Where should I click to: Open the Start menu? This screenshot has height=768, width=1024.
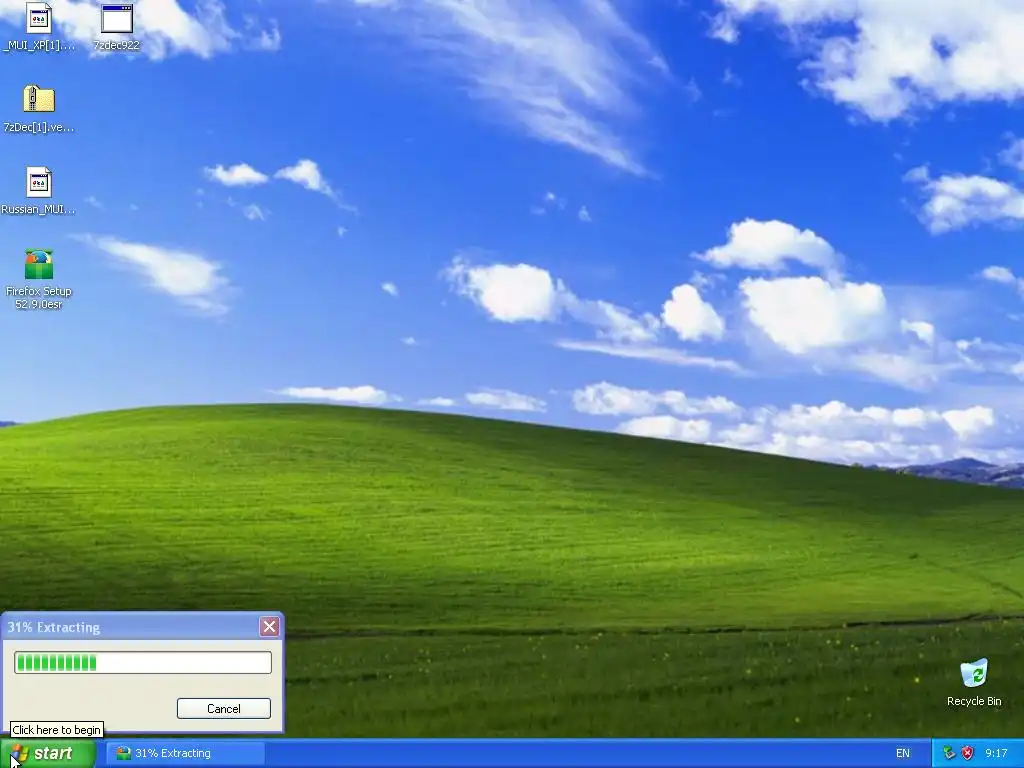coord(48,753)
